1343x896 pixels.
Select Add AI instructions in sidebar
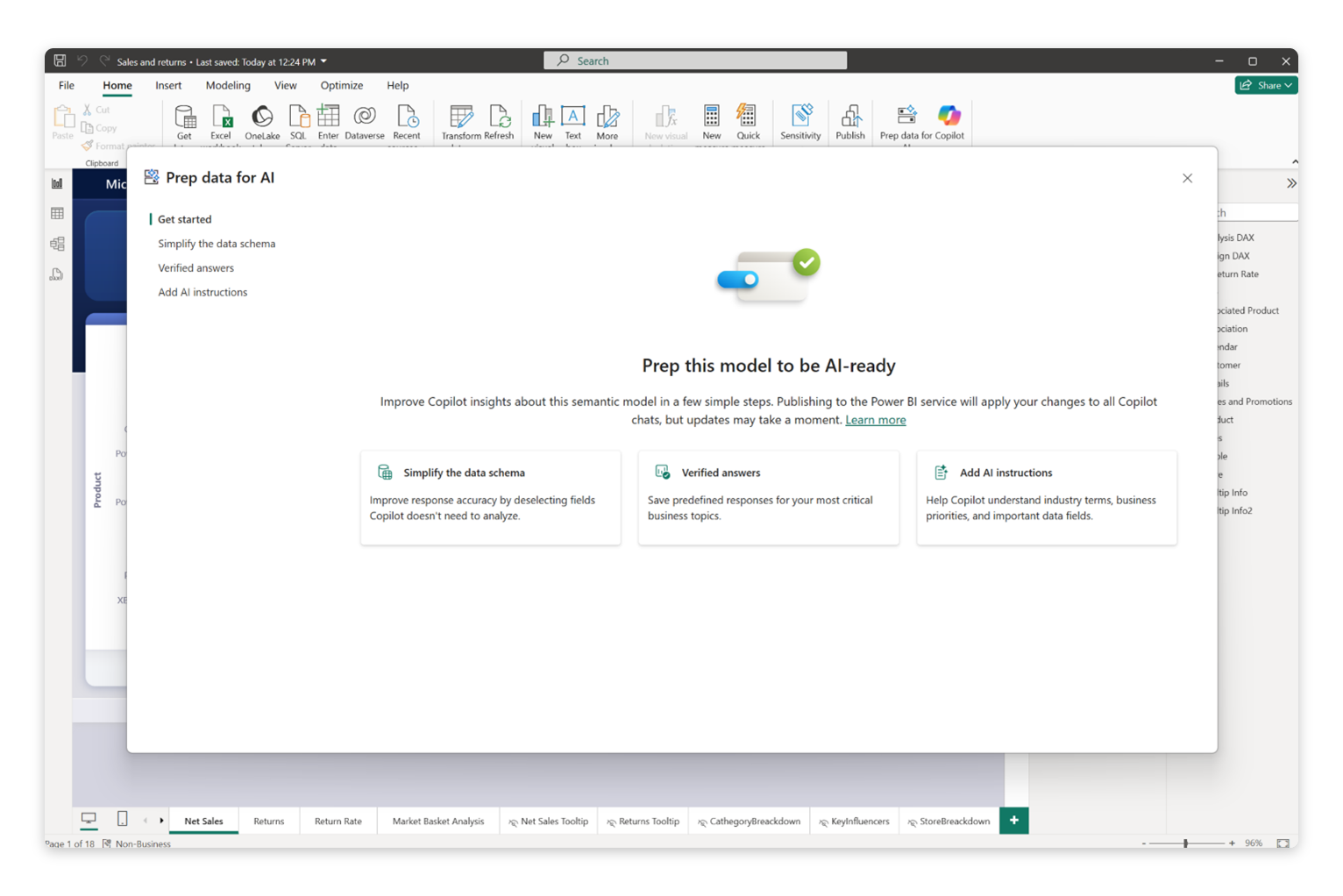click(x=203, y=293)
